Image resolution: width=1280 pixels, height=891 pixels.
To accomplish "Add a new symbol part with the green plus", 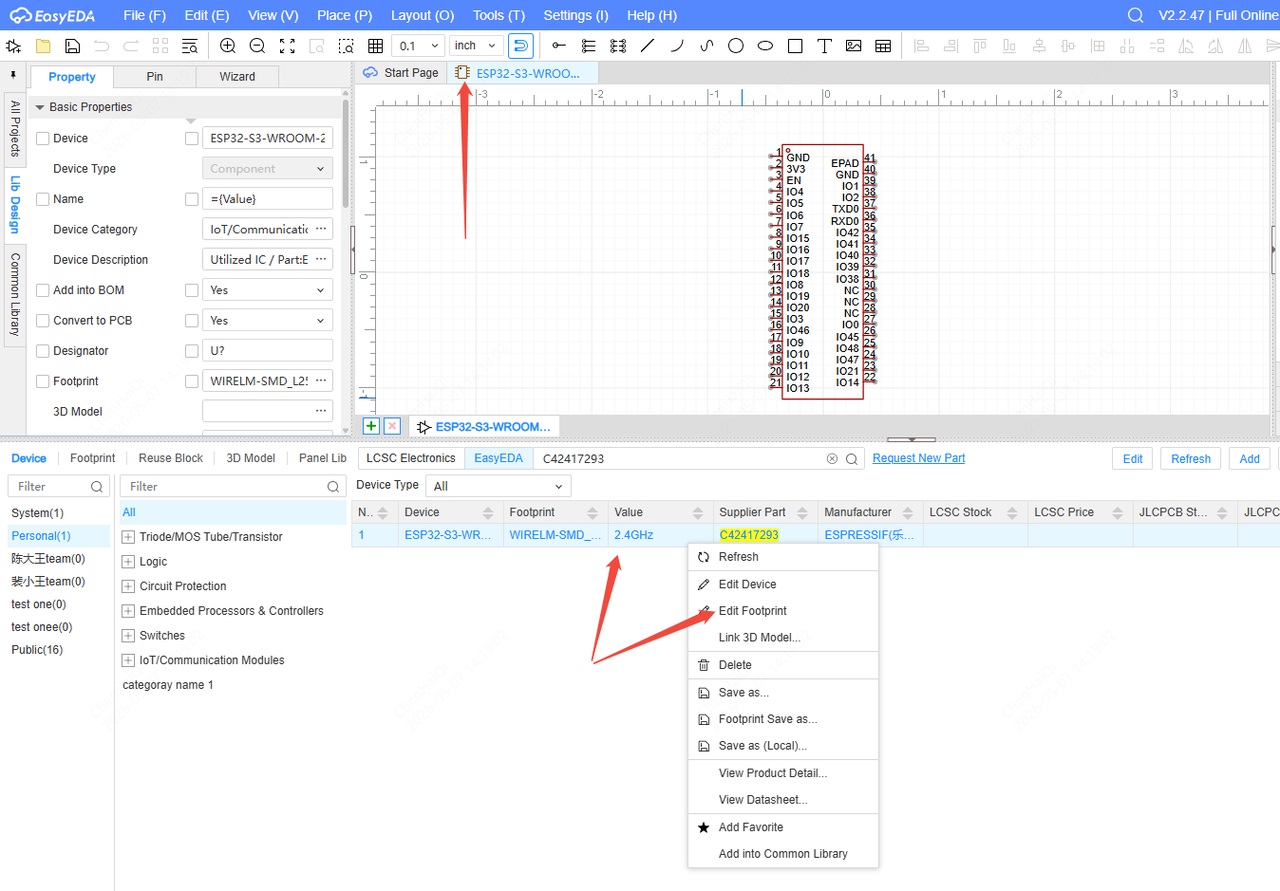I will (x=371, y=426).
